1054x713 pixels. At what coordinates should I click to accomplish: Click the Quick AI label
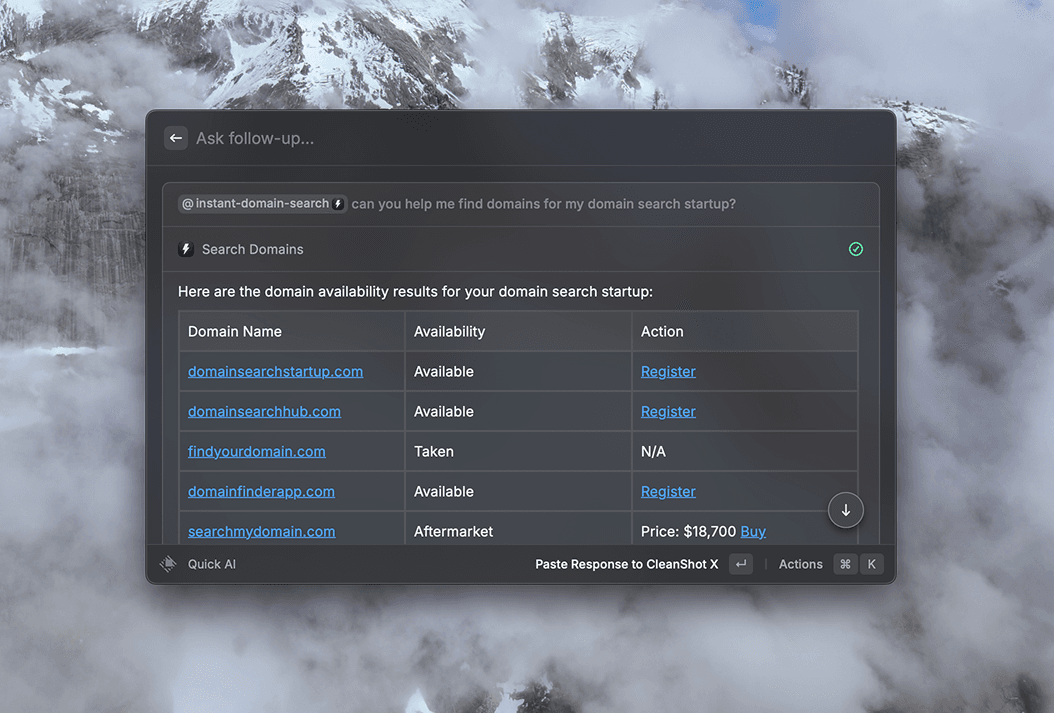[x=212, y=563]
